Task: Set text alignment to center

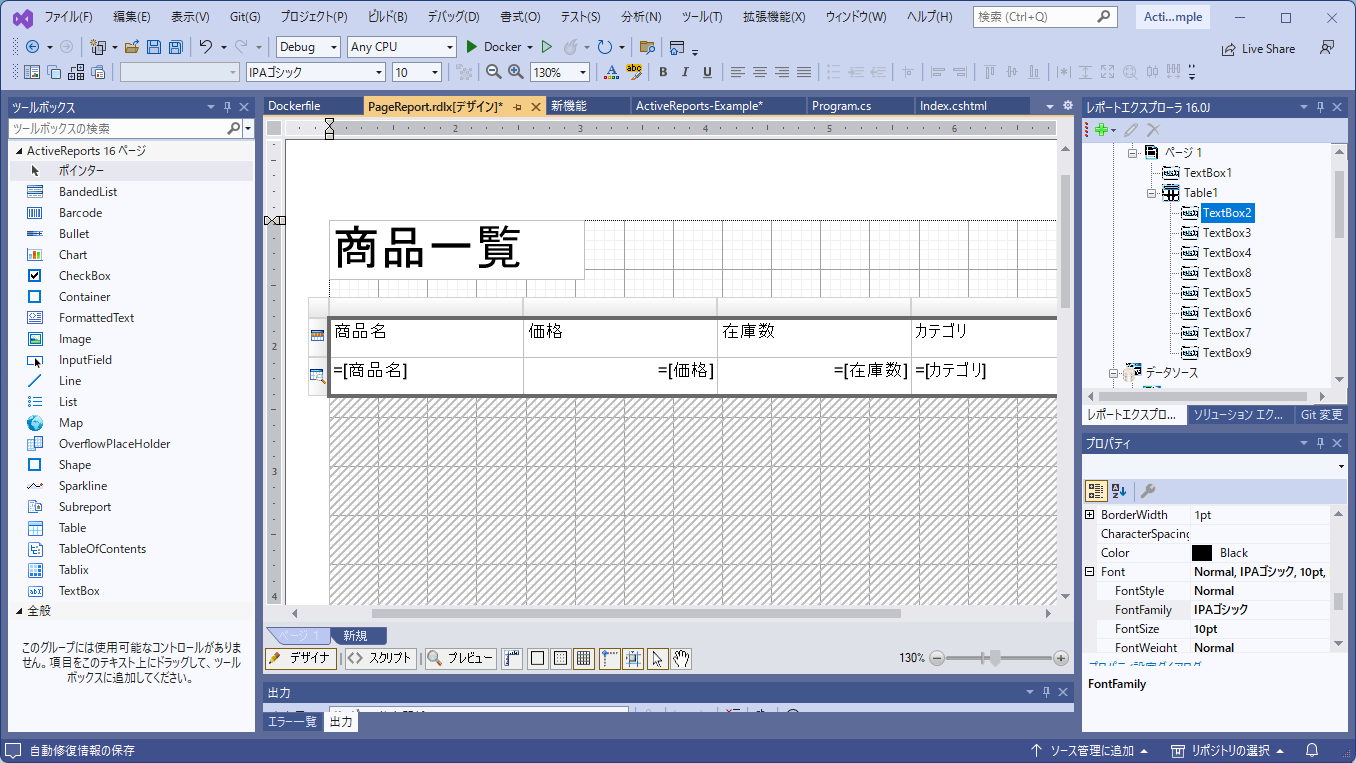Action: [760, 72]
